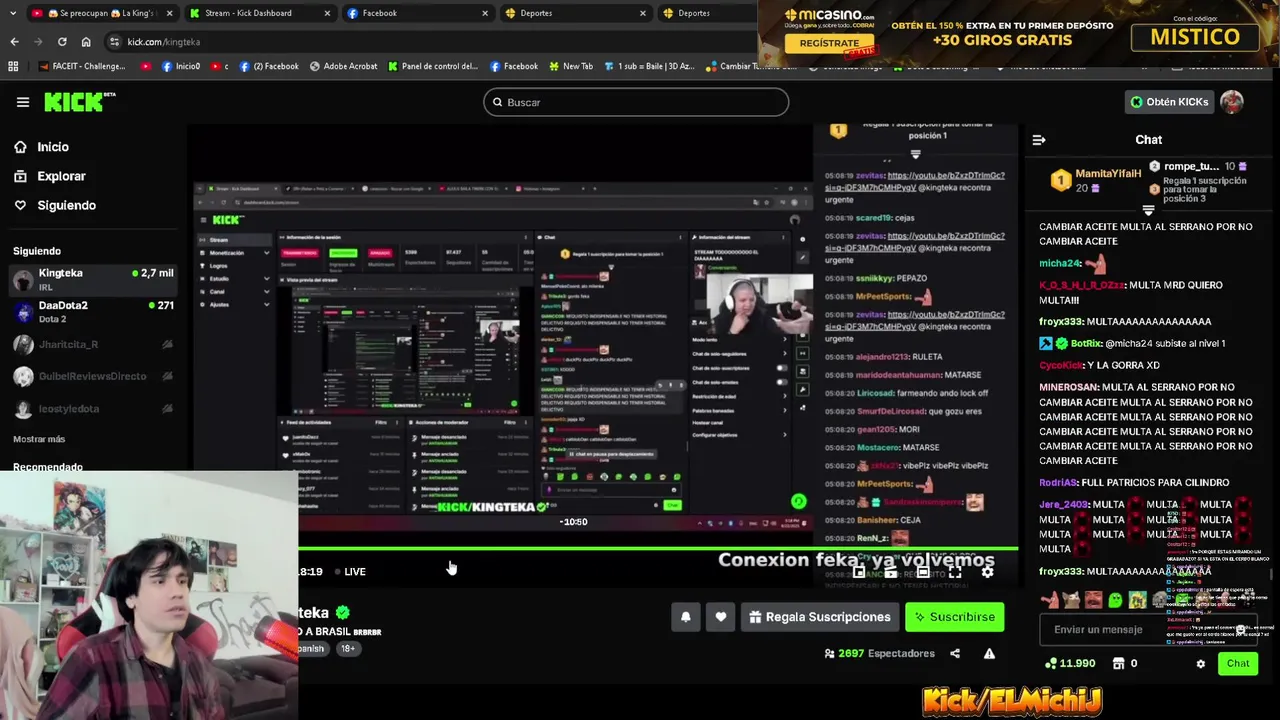Open the FACEIT - Challenge bookmark

[82, 66]
